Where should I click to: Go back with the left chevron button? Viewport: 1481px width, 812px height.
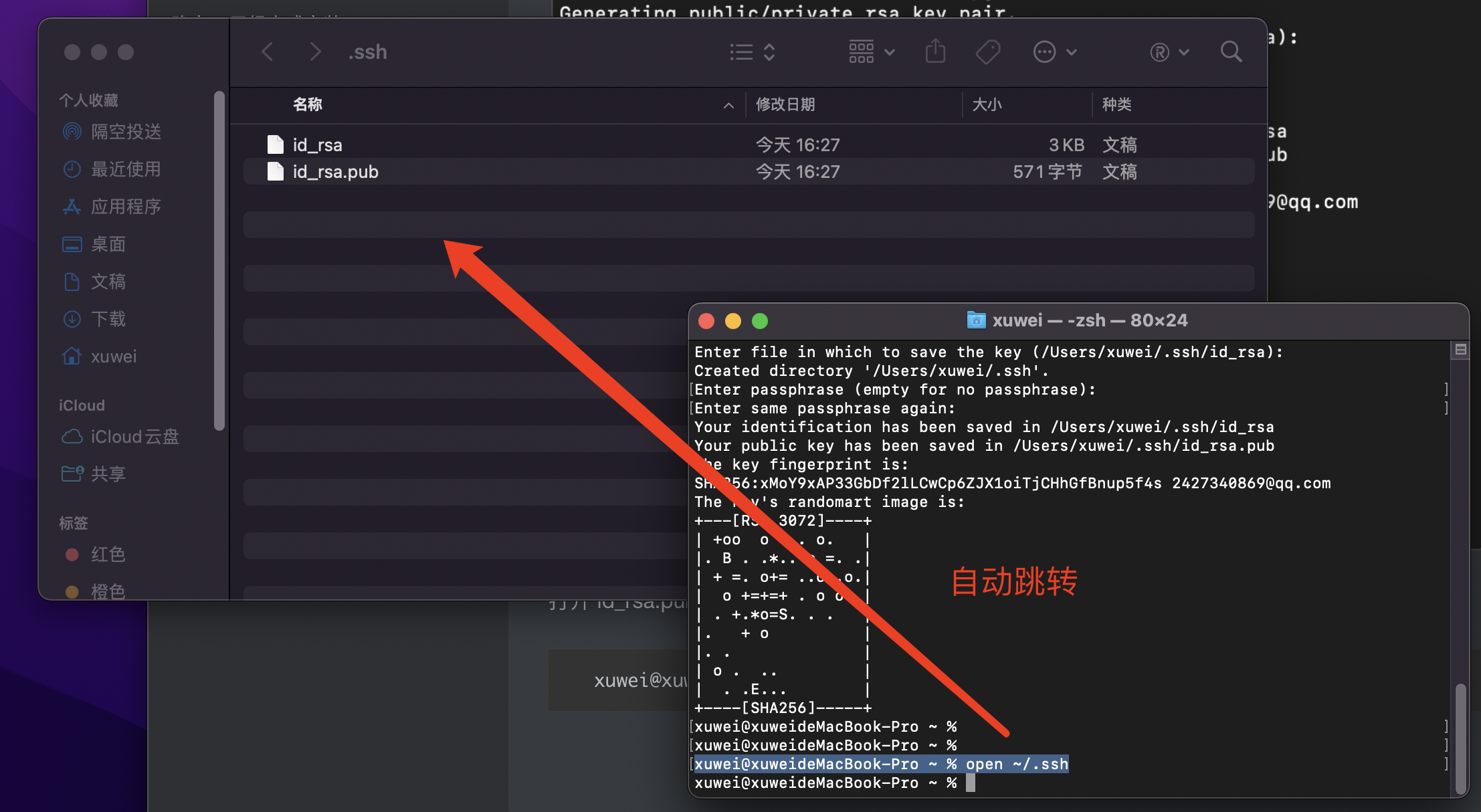(x=268, y=52)
